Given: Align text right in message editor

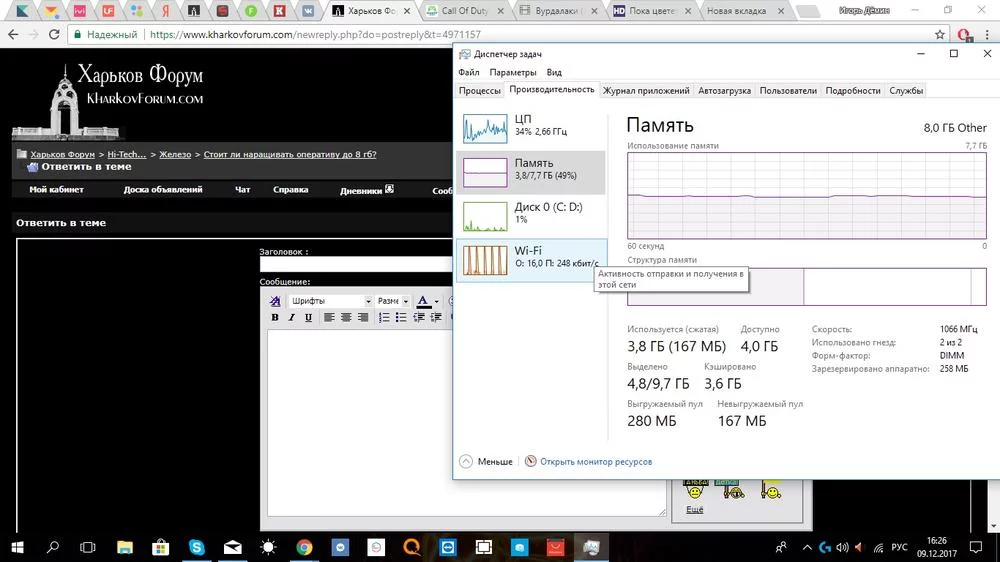Looking at the screenshot, I should pos(364,318).
